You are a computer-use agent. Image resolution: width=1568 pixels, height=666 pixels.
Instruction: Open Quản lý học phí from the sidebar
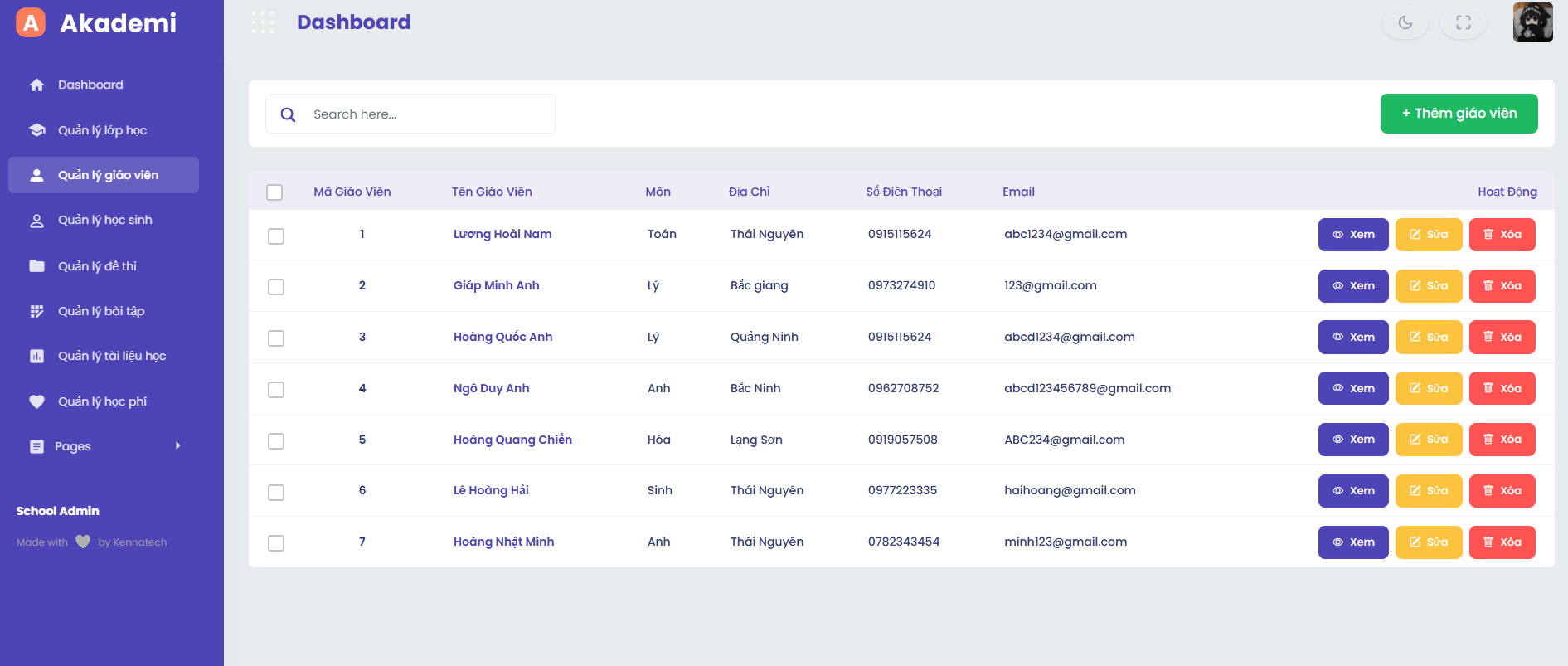click(x=102, y=401)
